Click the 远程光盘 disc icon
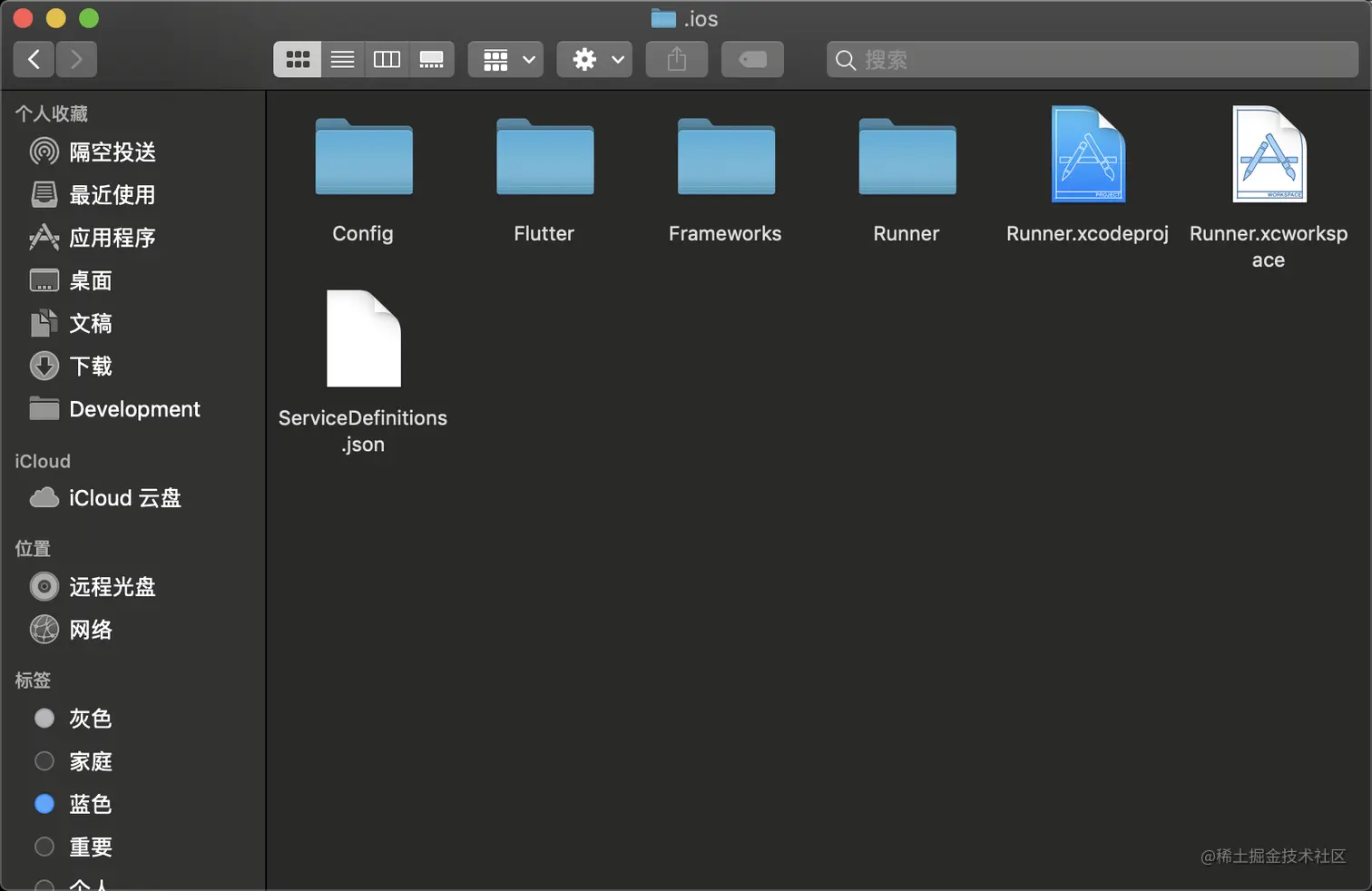 [44, 587]
